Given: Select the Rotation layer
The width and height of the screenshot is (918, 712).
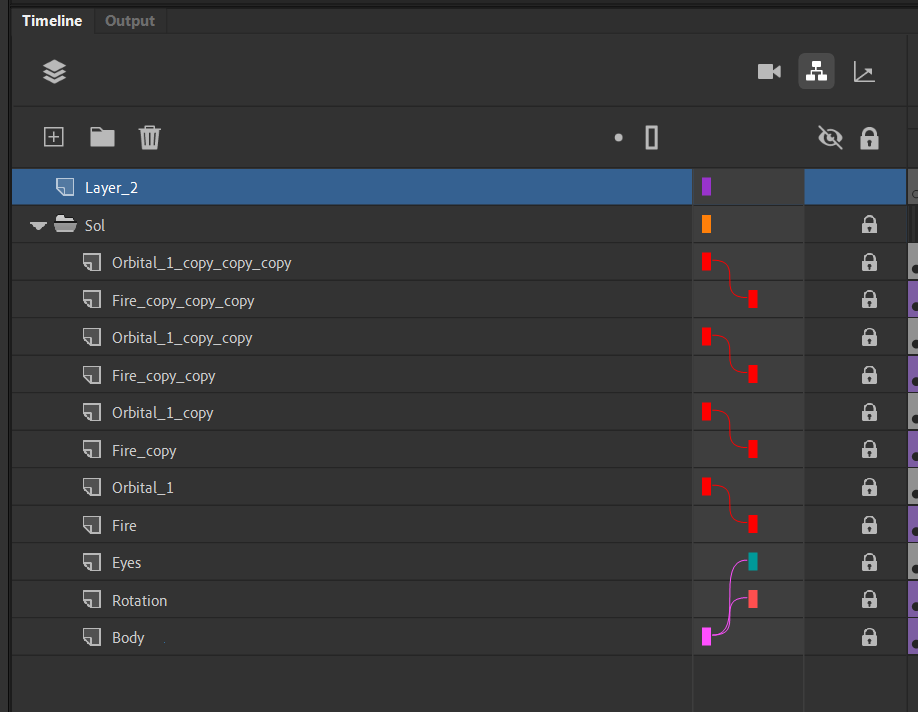Looking at the screenshot, I should pos(139,600).
